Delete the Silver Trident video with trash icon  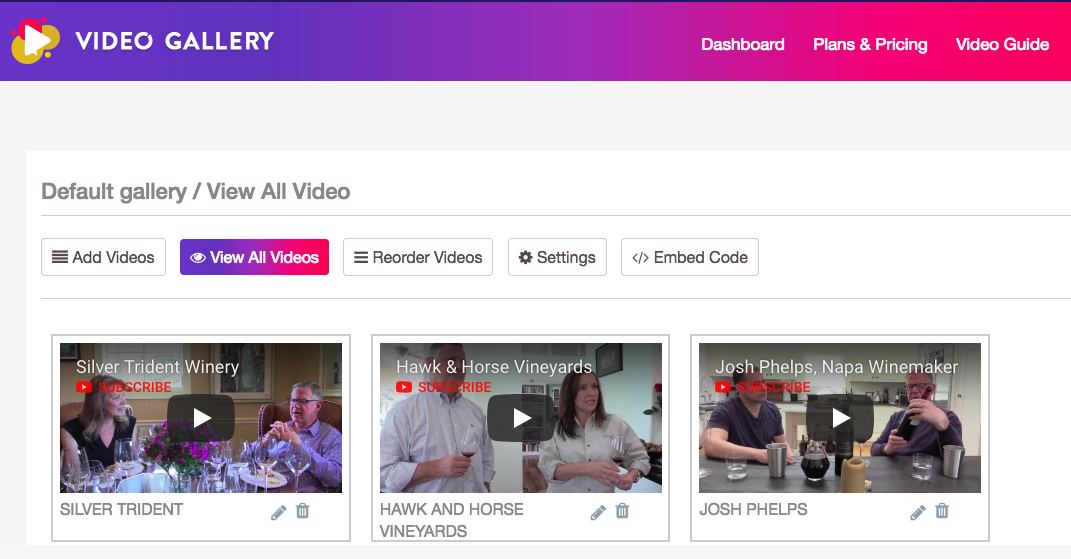[303, 511]
